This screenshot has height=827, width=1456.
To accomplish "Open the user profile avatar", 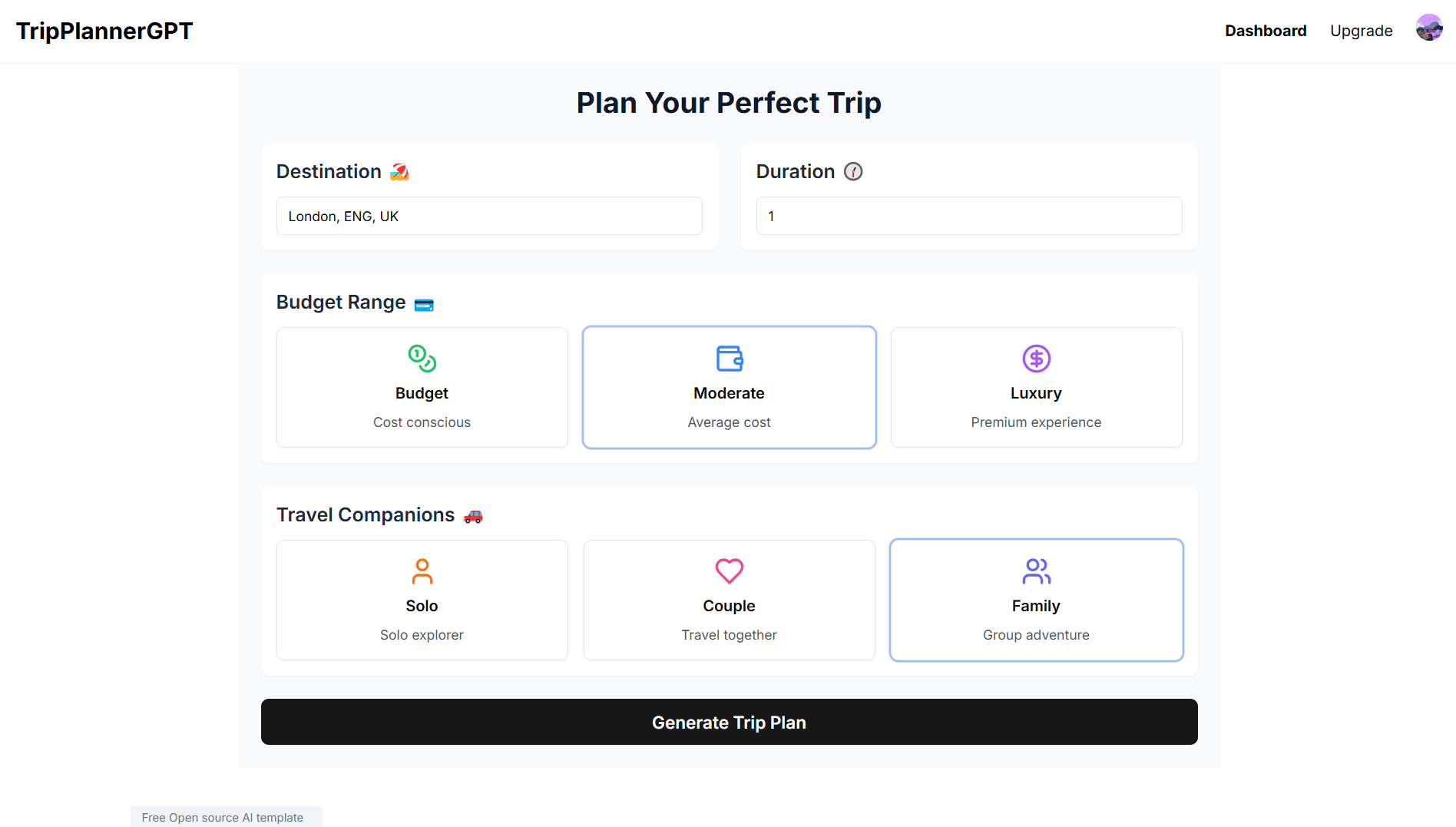I will (x=1428, y=30).
